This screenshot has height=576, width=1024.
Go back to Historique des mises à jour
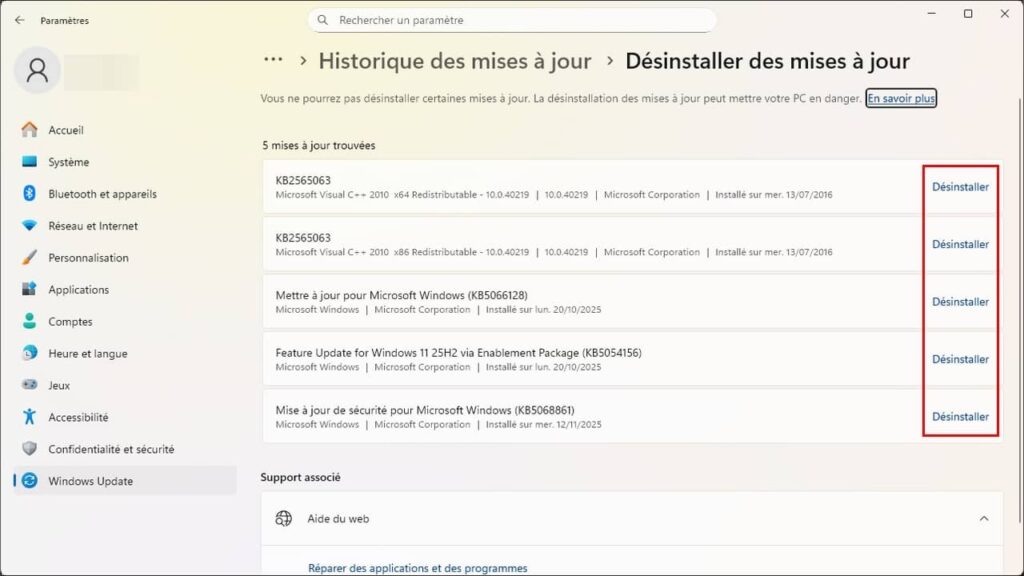[x=456, y=60]
